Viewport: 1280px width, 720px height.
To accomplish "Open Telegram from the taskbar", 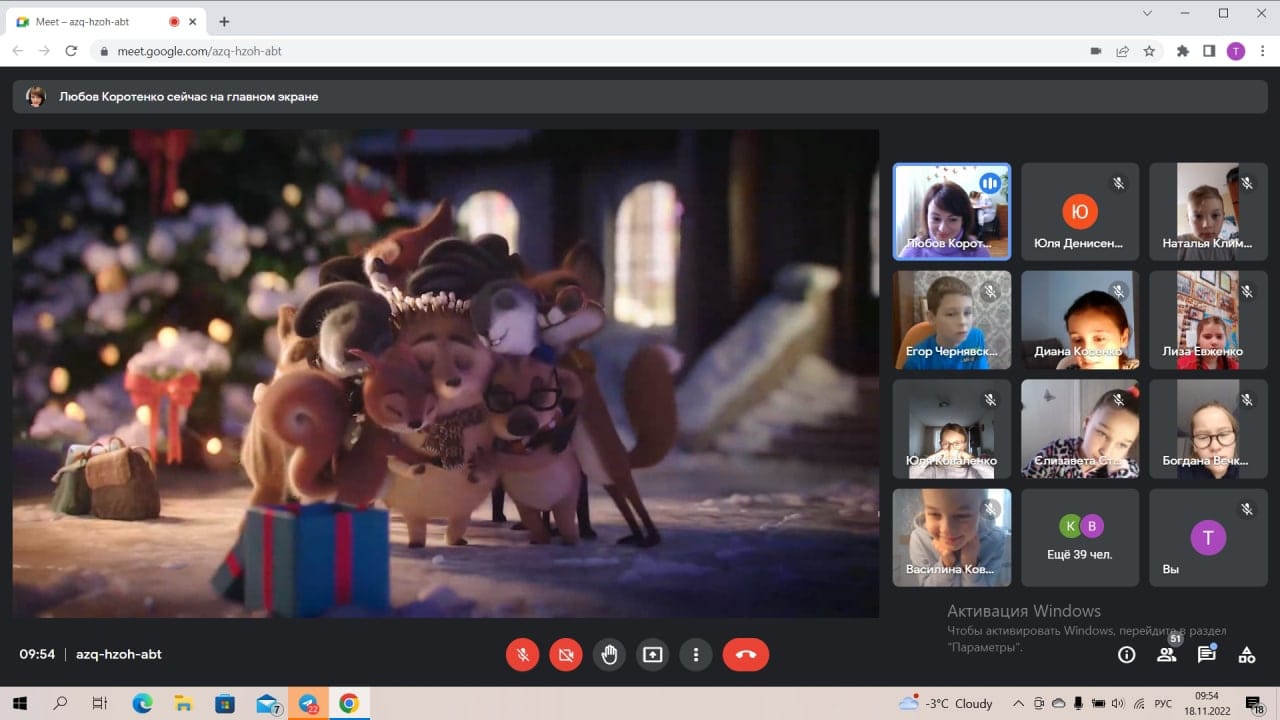I will [x=308, y=703].
